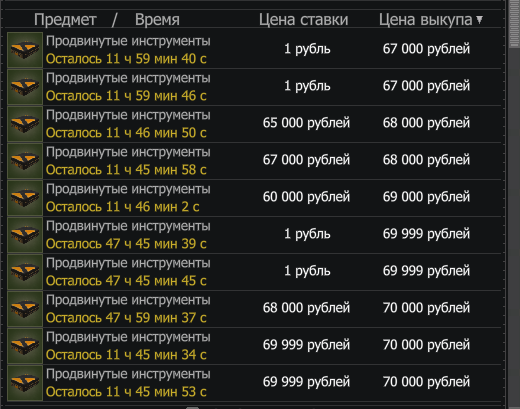The width and height of the screenshot is (520, 409).
Task: Click icon of lot ending in 11 ч 45 мин 34 с
Action: pyautogui.click(x=25, y=346)
